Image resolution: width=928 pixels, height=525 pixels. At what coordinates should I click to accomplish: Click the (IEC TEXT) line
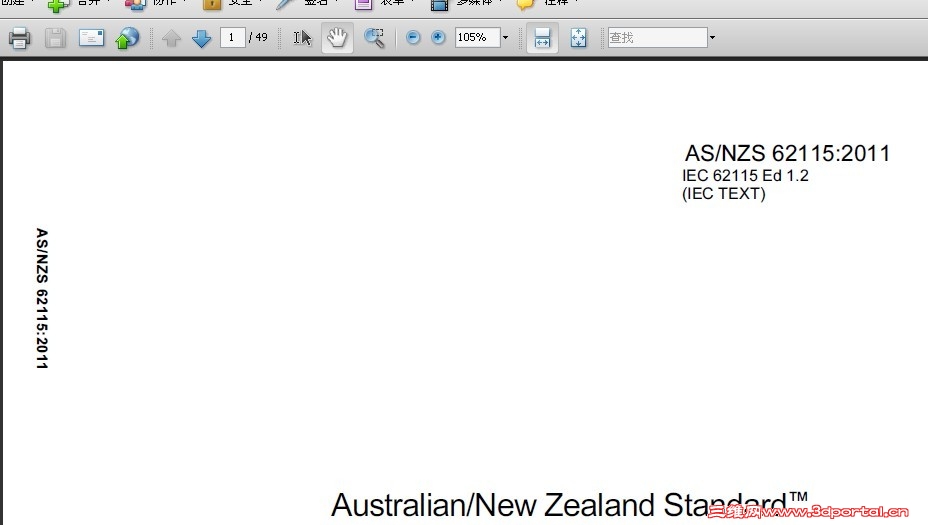tap(724, 194)
